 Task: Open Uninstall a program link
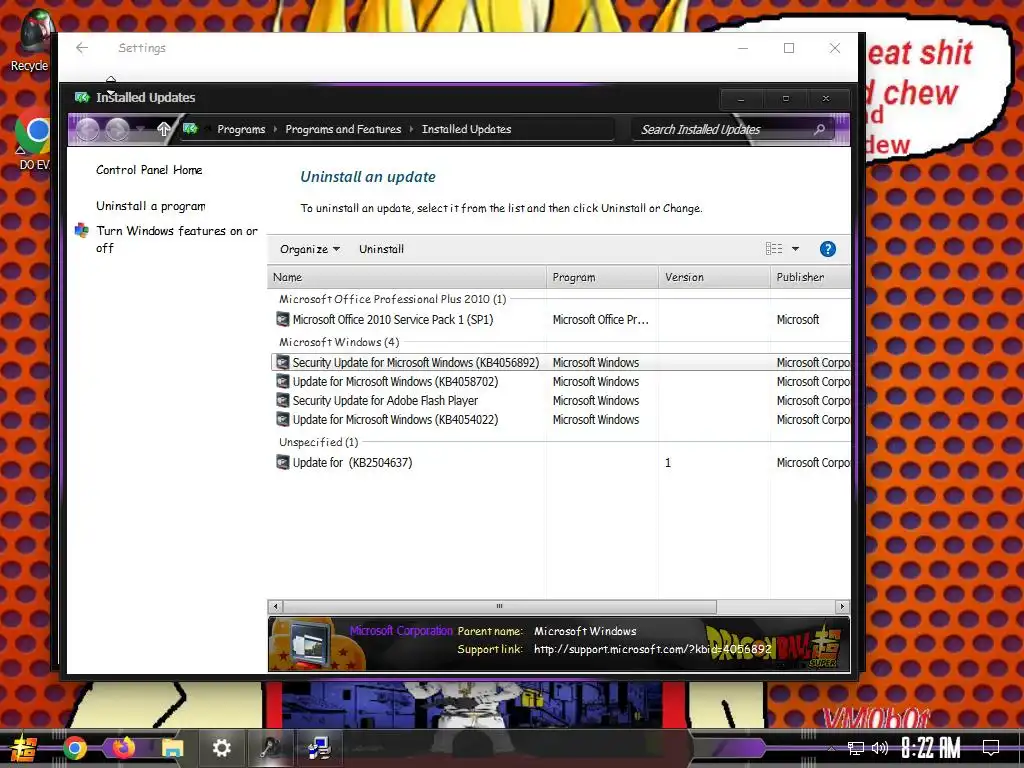(x=151, y=206)
